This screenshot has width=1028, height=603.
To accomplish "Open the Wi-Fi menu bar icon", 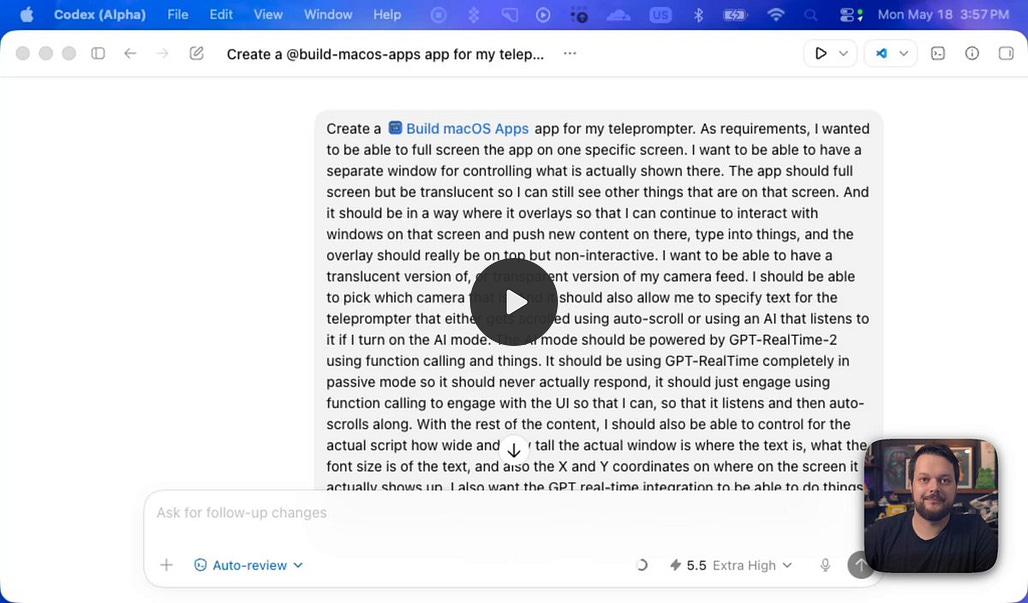I will pyautogui.click(x=776, y=14).
